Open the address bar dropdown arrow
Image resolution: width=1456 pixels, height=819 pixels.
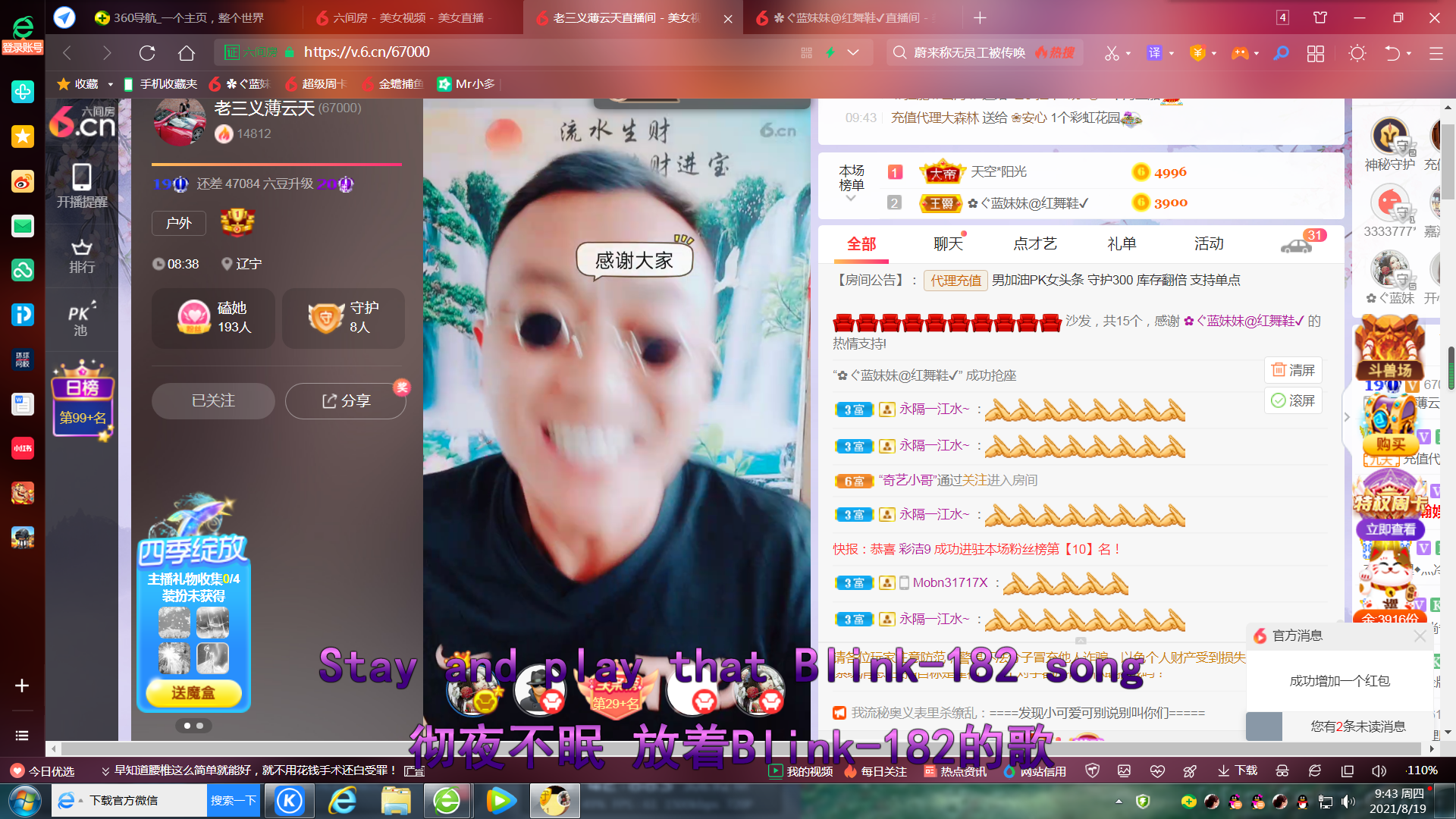853,52
